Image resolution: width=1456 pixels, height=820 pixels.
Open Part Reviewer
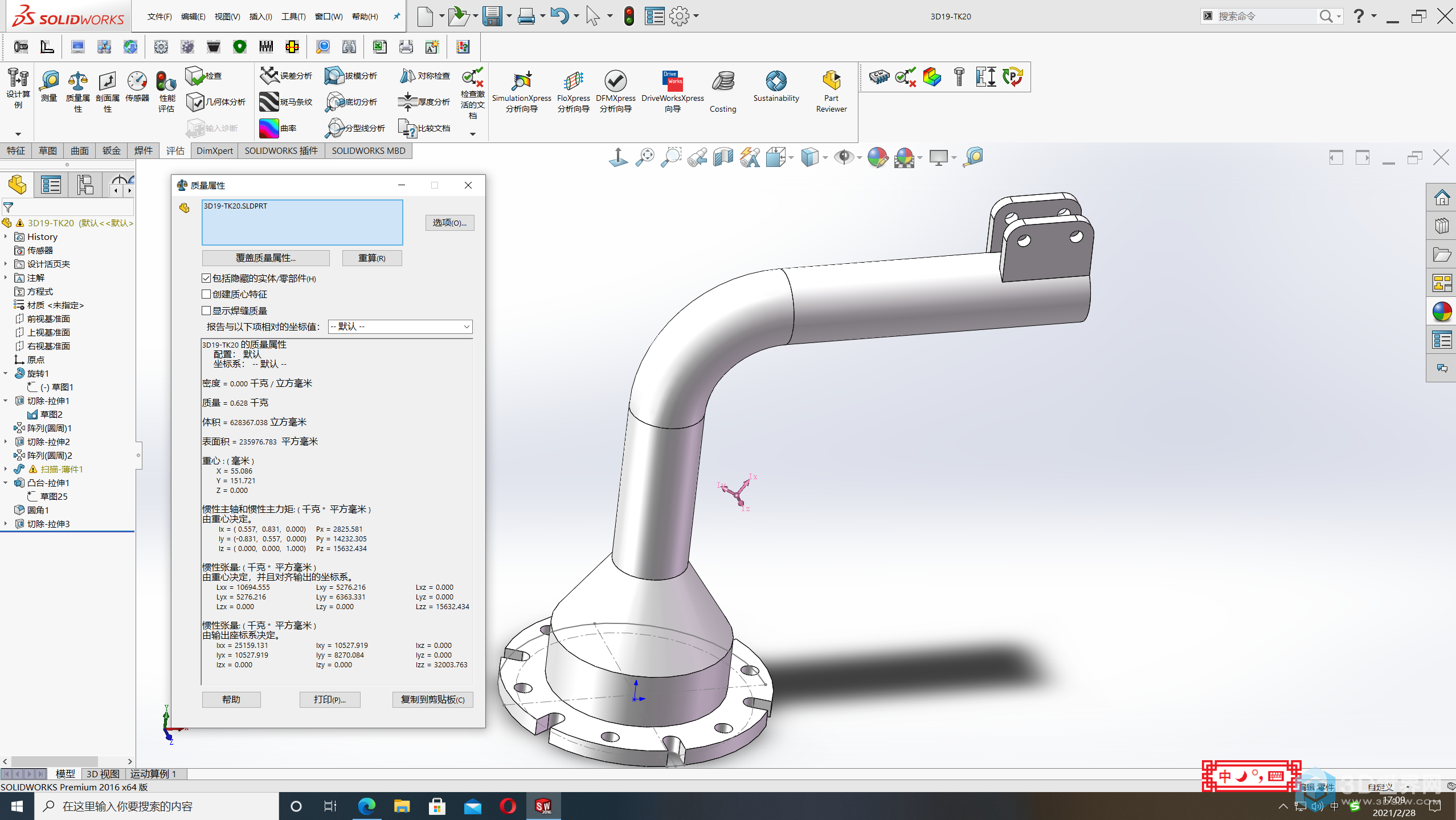pos(831,92)
